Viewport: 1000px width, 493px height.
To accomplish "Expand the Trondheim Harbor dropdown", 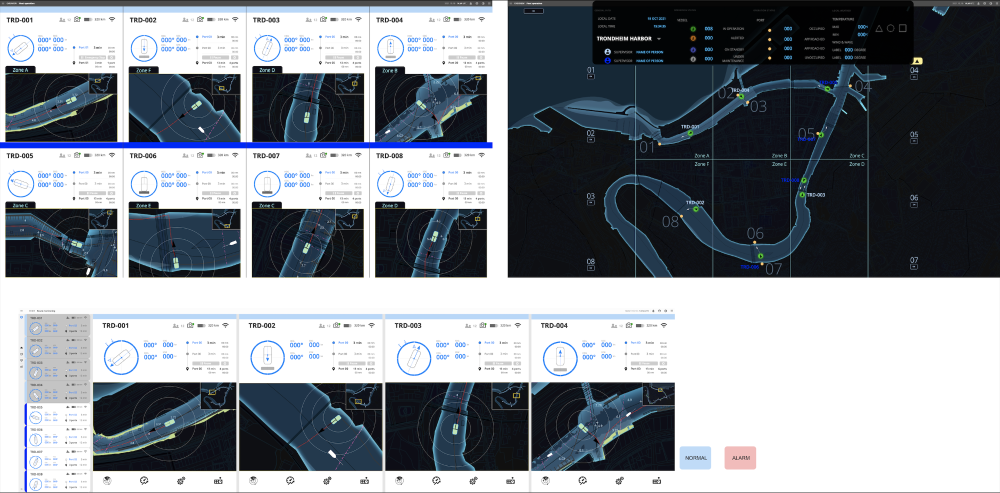I will pos(659,38).
